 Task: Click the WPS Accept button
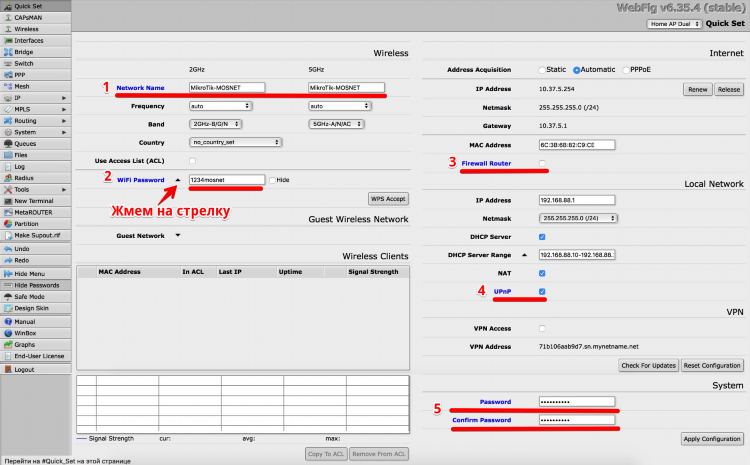click(388, 199)
